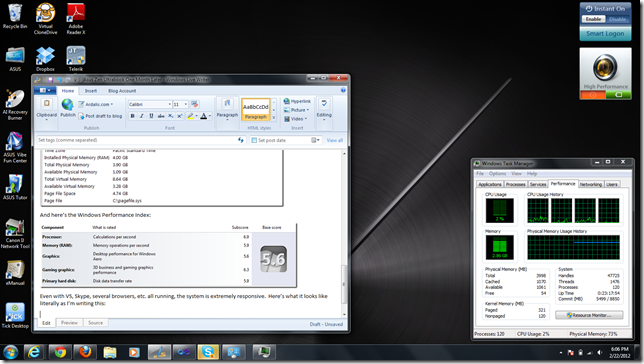Open the Picture insert dropdown

pyautogui.click(x=297, y=110)
